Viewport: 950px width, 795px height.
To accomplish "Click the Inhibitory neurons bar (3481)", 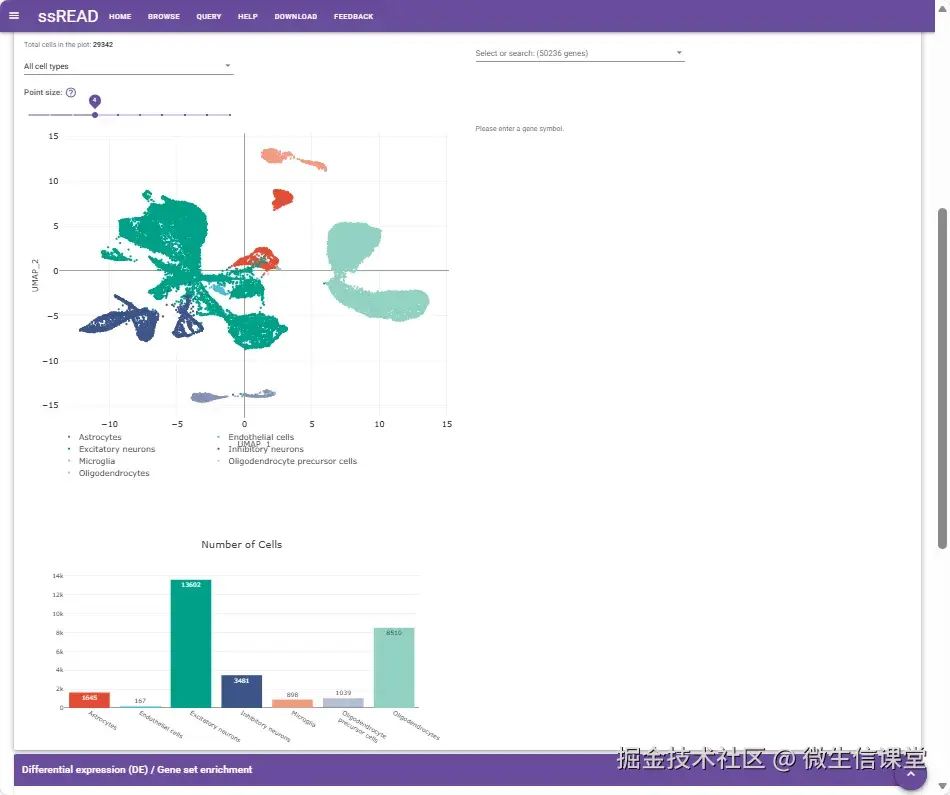I will point(242,691).
